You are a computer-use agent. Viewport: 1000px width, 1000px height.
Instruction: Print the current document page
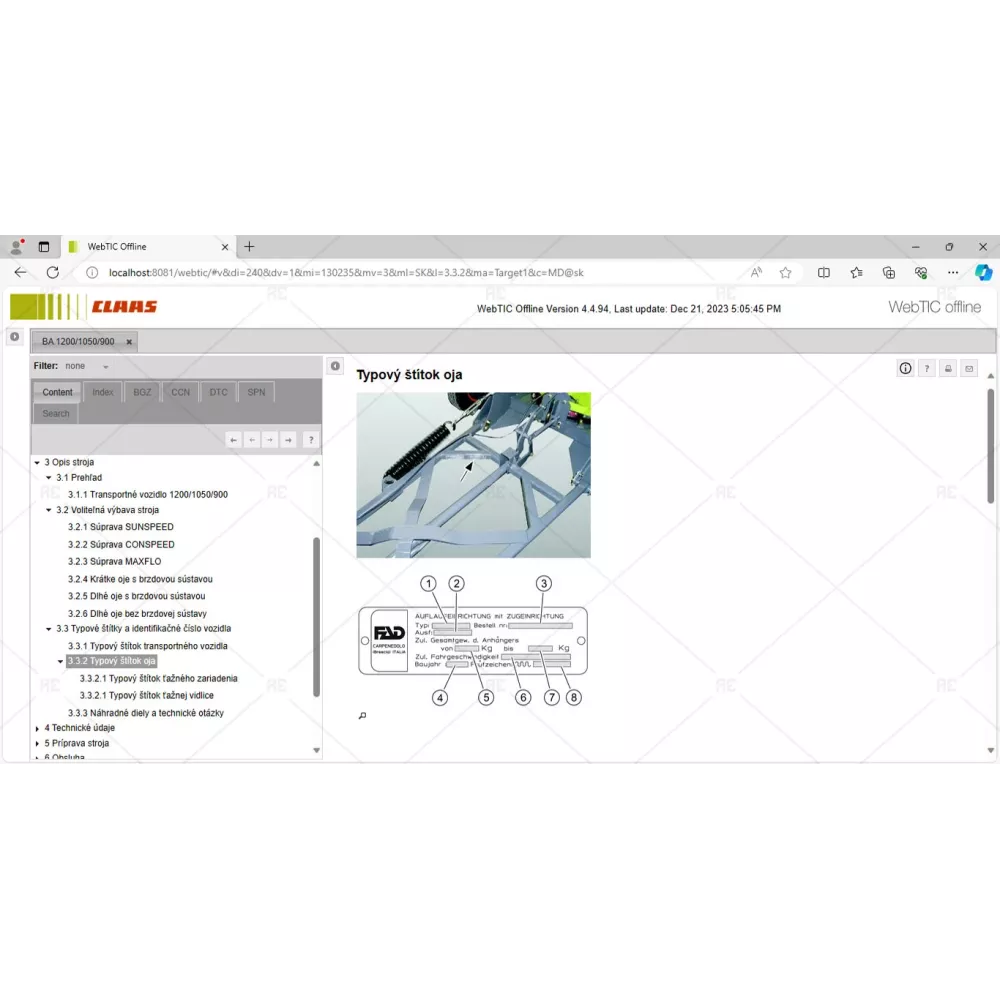coord(948,368)
